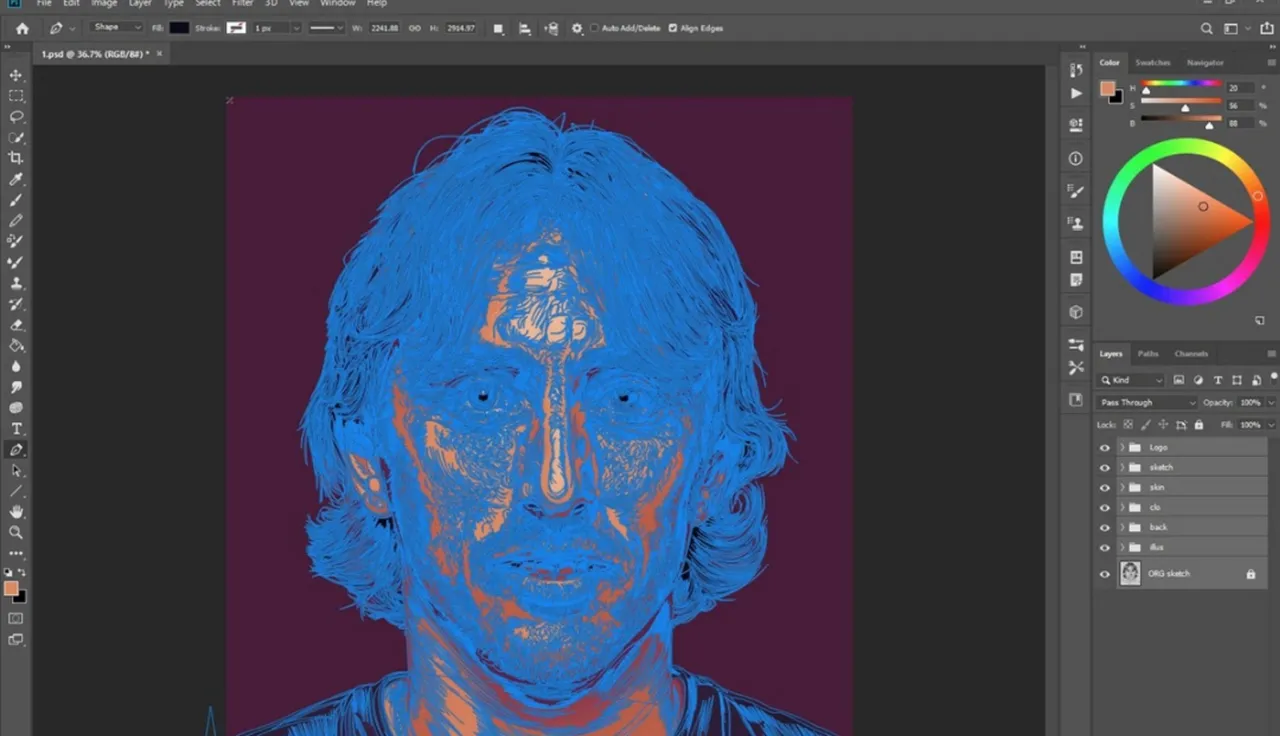
Task: Open the Opacity value dropdown arrow
Action: (1269, 402)
